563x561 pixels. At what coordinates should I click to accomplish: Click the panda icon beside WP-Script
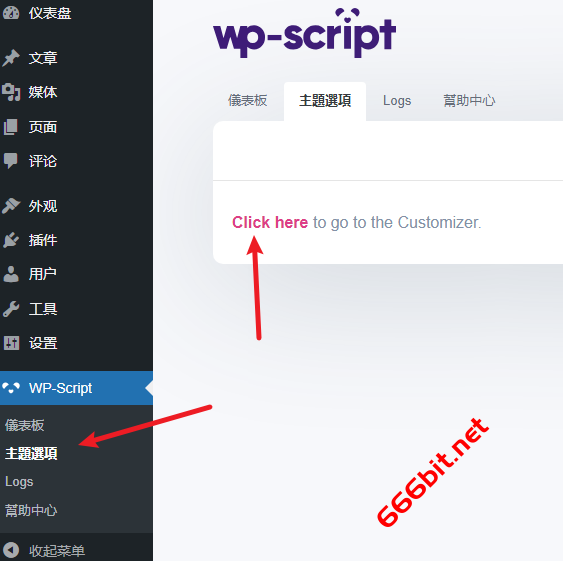pos(11,388)
